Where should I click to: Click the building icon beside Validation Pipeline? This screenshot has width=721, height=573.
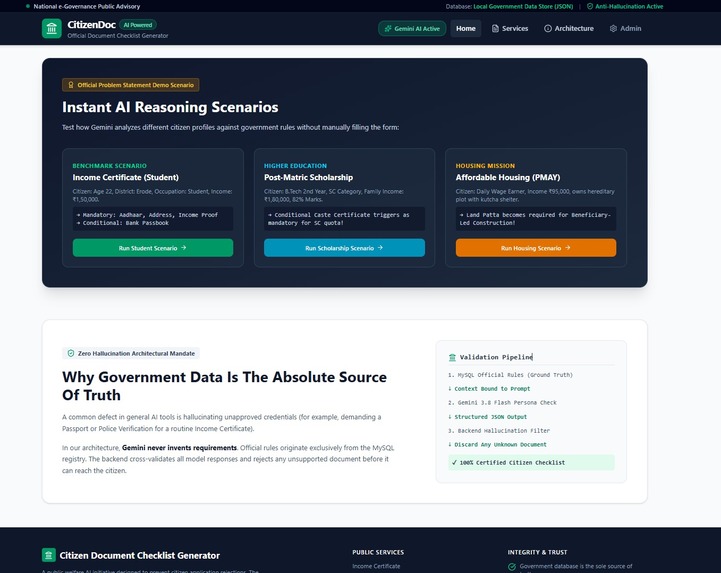452,357
